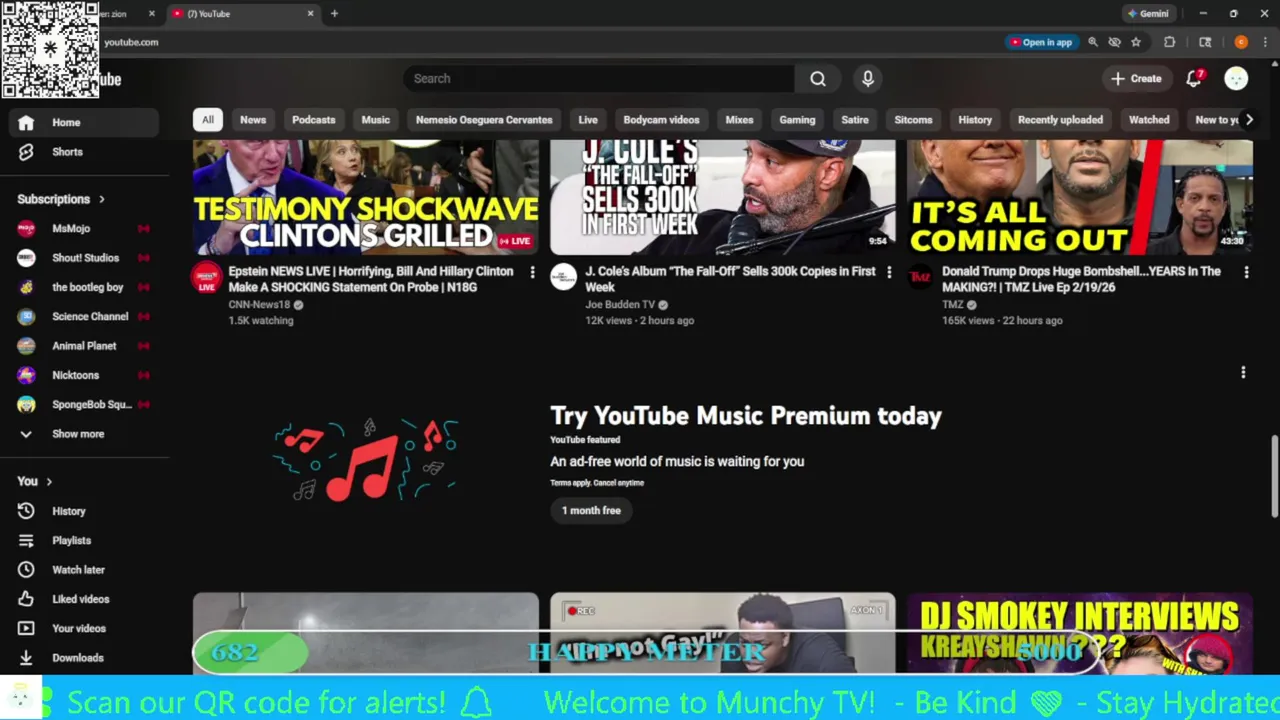Select the News filter chip
The height and width of the screenshot is (720, 1280).
pos(253,120)
